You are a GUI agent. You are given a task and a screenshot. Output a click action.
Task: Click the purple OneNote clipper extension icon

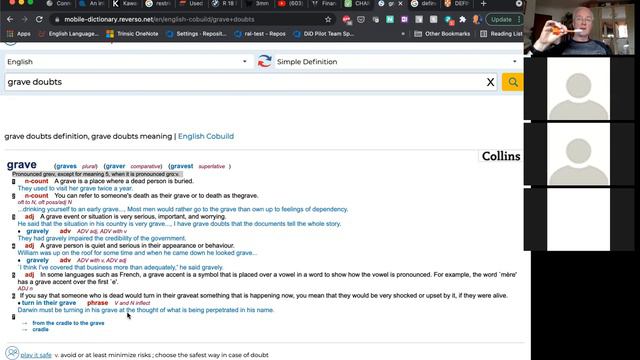coord(404,19)
